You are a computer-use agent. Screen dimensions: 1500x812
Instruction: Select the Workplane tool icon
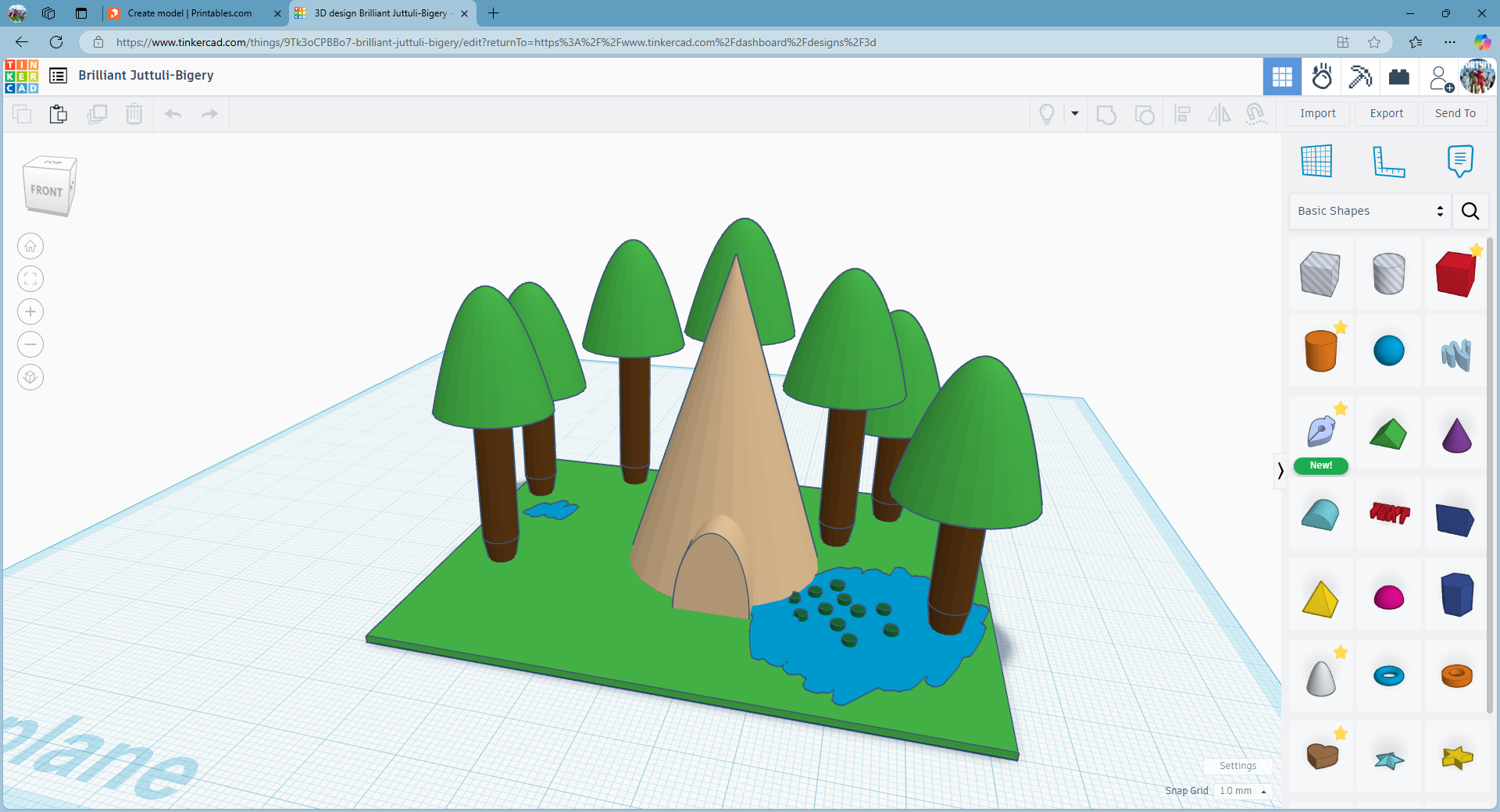pyautogui.click(x=1316, y=161)
